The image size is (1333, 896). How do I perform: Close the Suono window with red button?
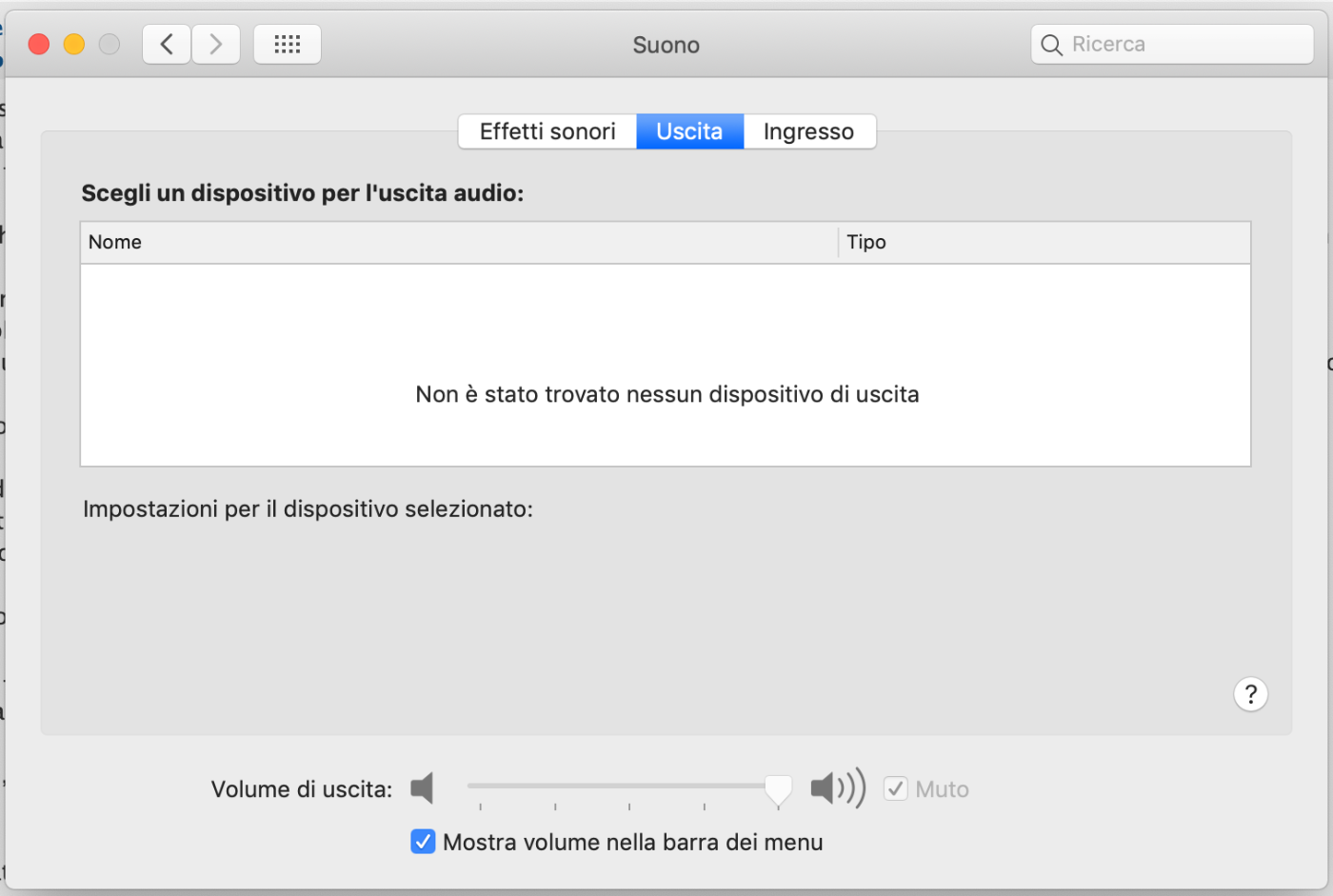pyautogui.click(x=39, y=45)
